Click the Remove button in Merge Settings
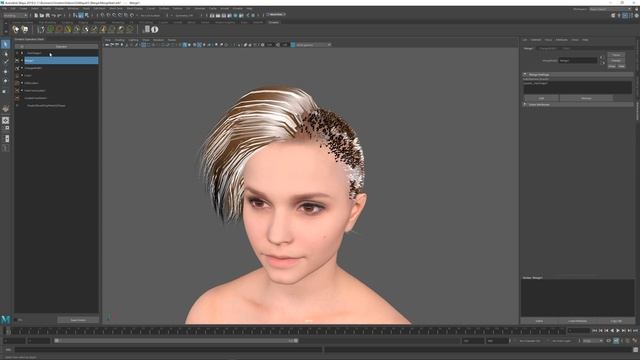640x360 pixels. pyautogui.click(x=586, y=98)
